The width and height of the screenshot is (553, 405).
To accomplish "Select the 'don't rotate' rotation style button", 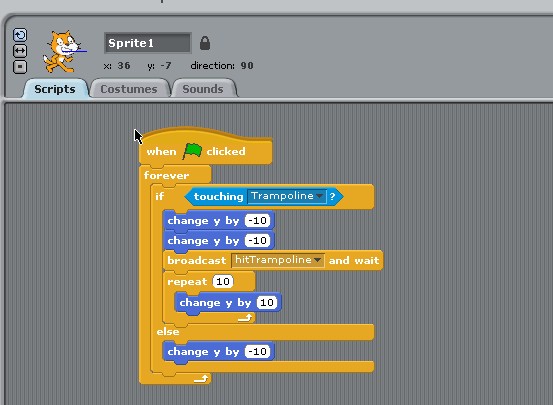I will point(20,67).
